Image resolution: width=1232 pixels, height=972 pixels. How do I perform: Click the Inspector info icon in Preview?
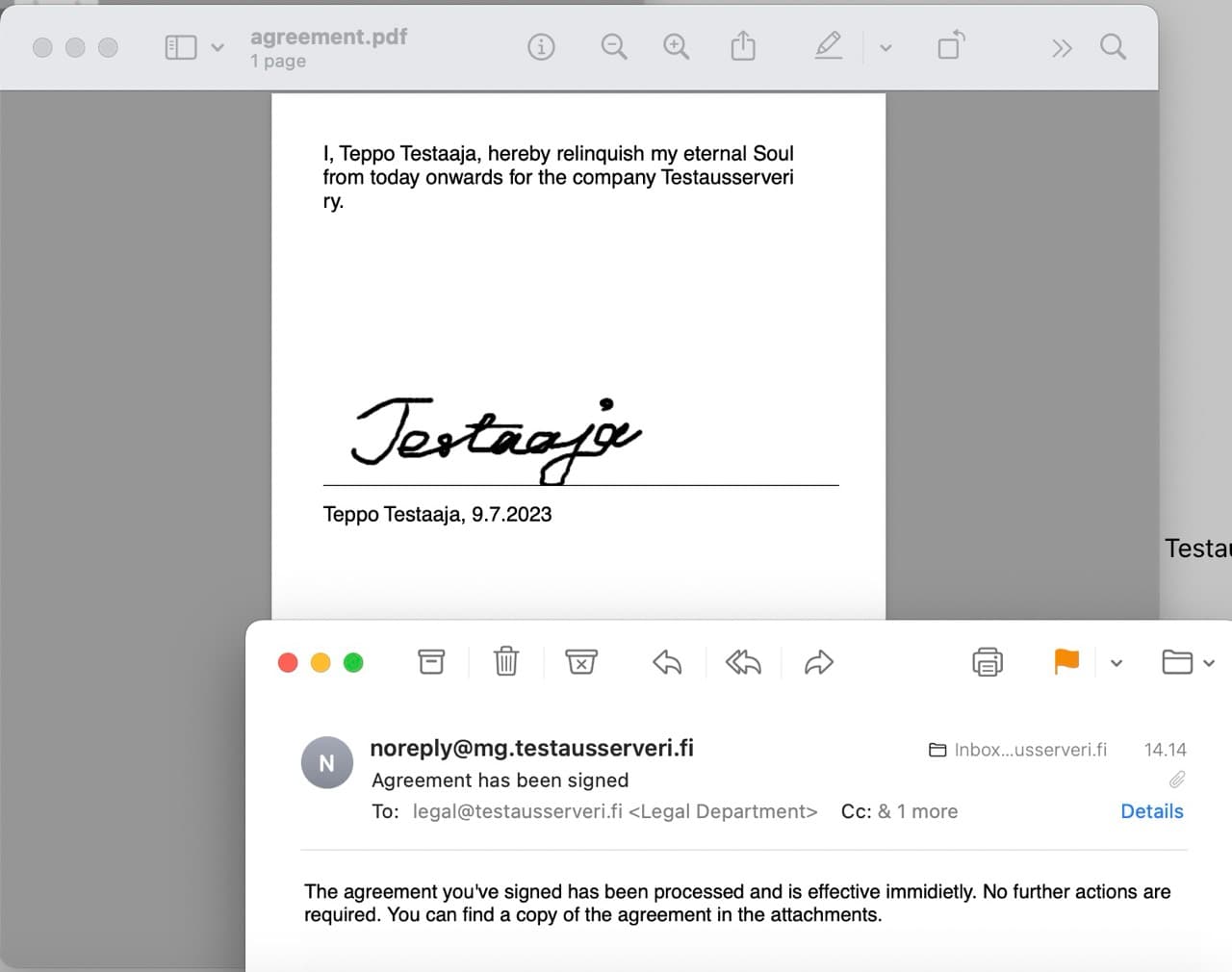(x=541, y=47)
